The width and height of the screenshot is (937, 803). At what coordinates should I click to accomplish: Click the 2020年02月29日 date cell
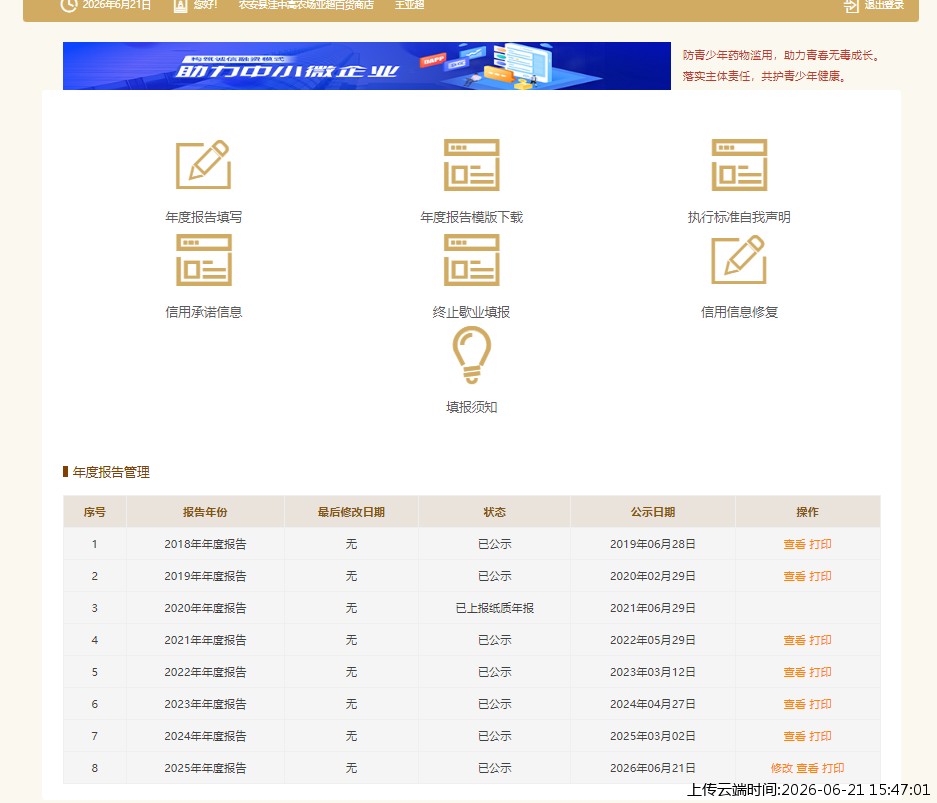click(653, 576)
